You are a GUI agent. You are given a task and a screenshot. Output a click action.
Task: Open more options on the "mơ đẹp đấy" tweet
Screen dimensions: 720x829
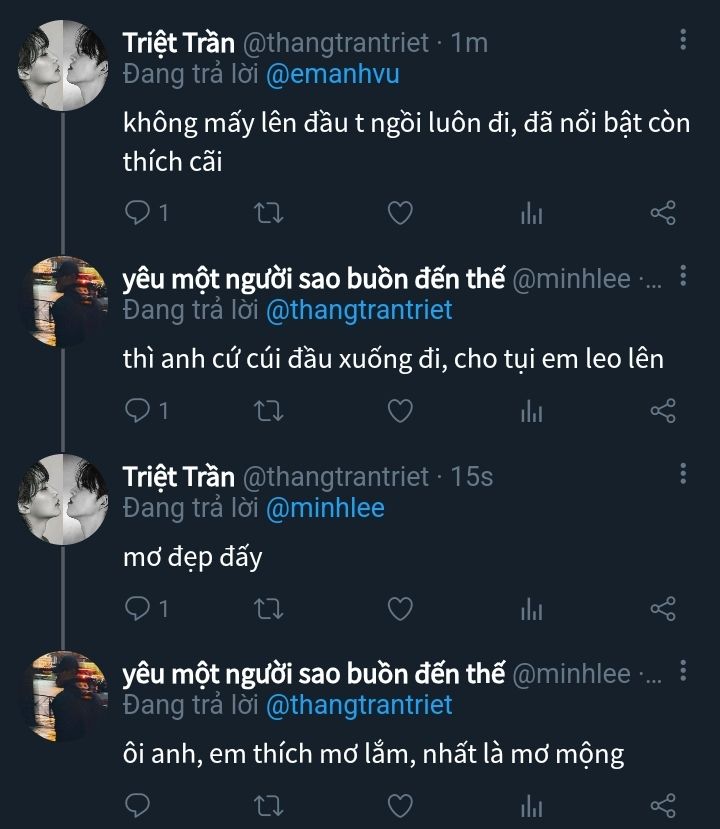(683, 474)
